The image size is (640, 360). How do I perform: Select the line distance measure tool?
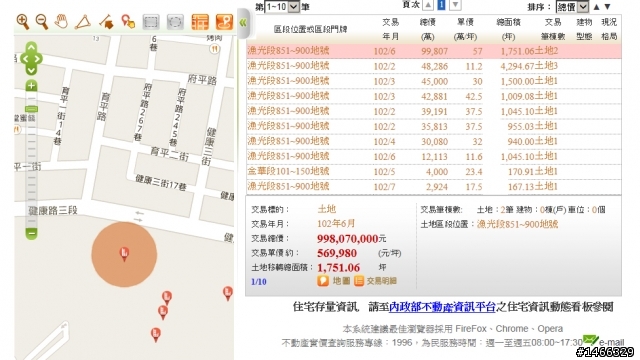pyautogui.click(x=106, y=22)
